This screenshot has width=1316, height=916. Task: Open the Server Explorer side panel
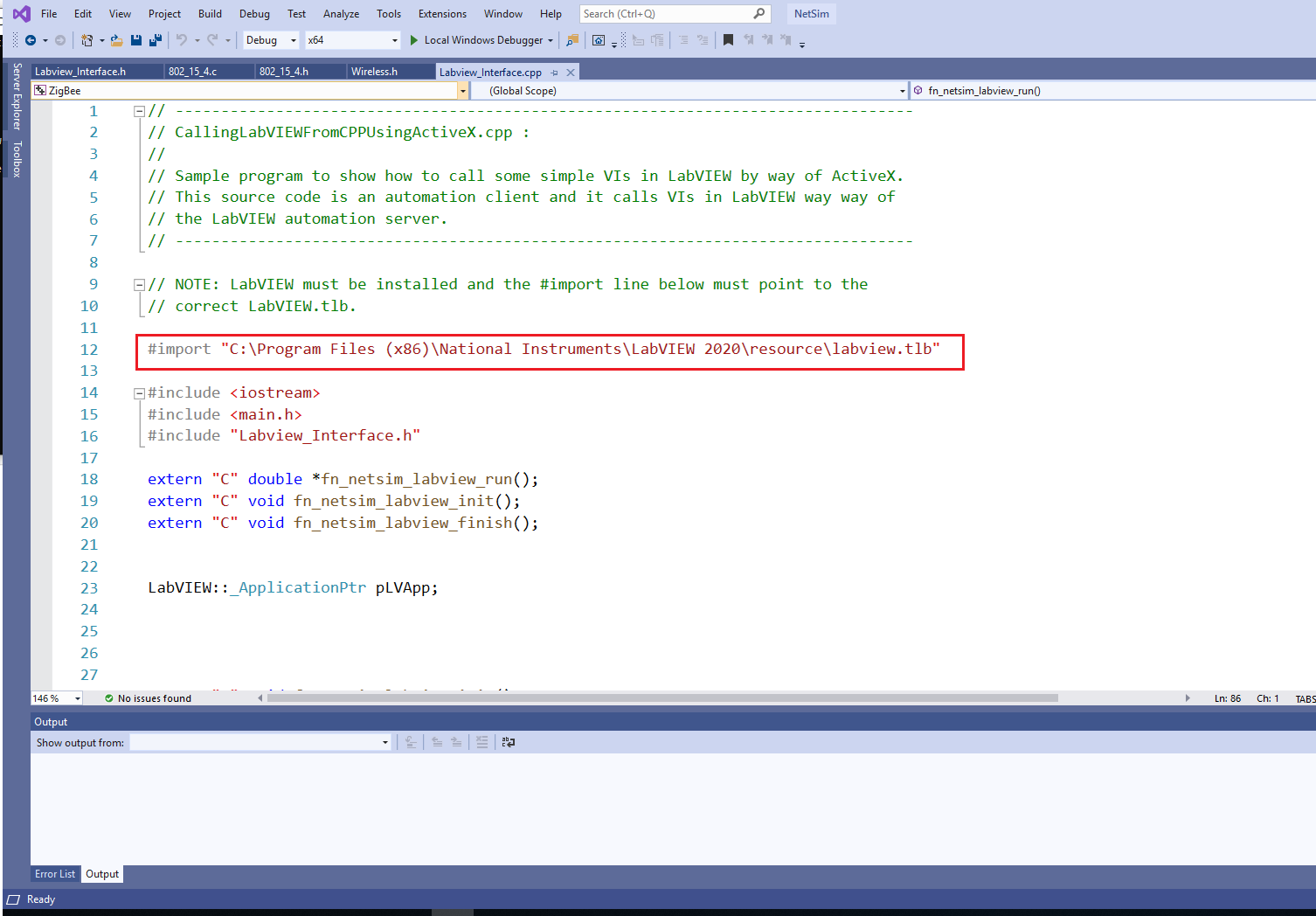pos(17,96)
